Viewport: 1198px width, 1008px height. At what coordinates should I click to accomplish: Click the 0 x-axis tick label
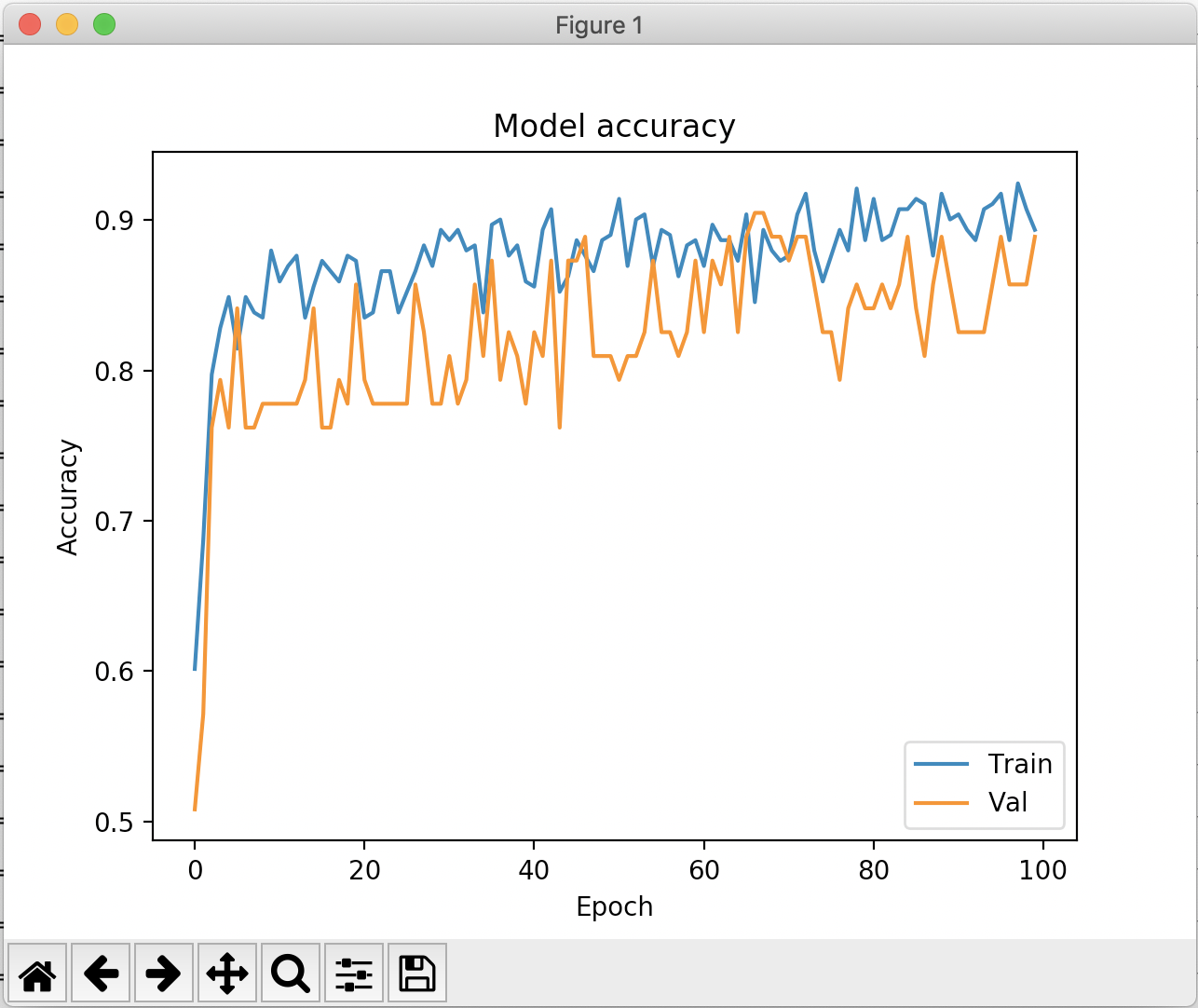195,870
